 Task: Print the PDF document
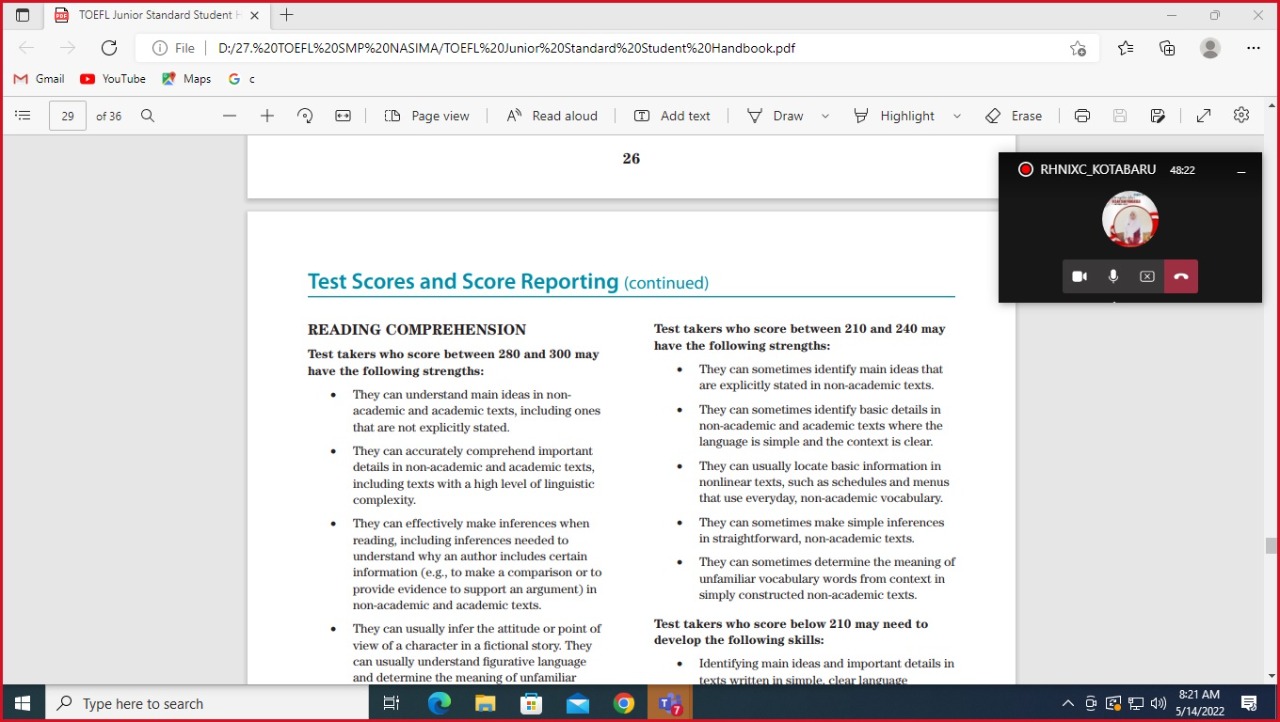click(1082, 116)
